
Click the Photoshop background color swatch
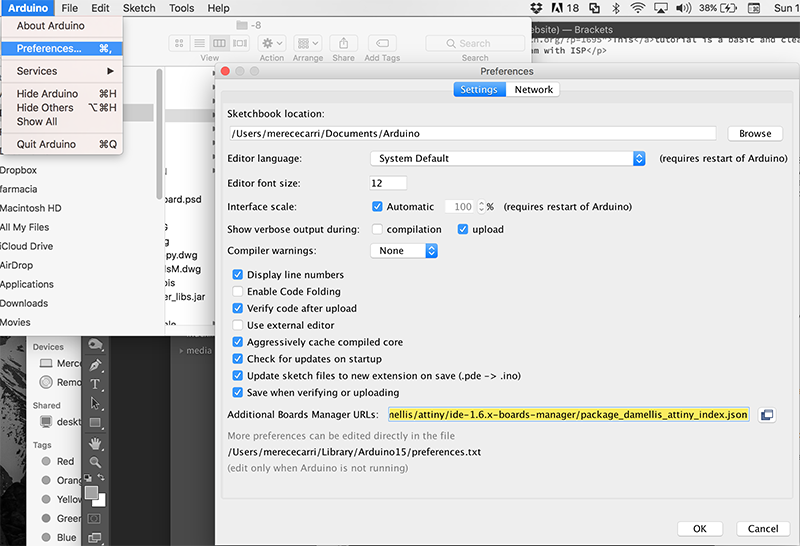(x=101, y=501)
